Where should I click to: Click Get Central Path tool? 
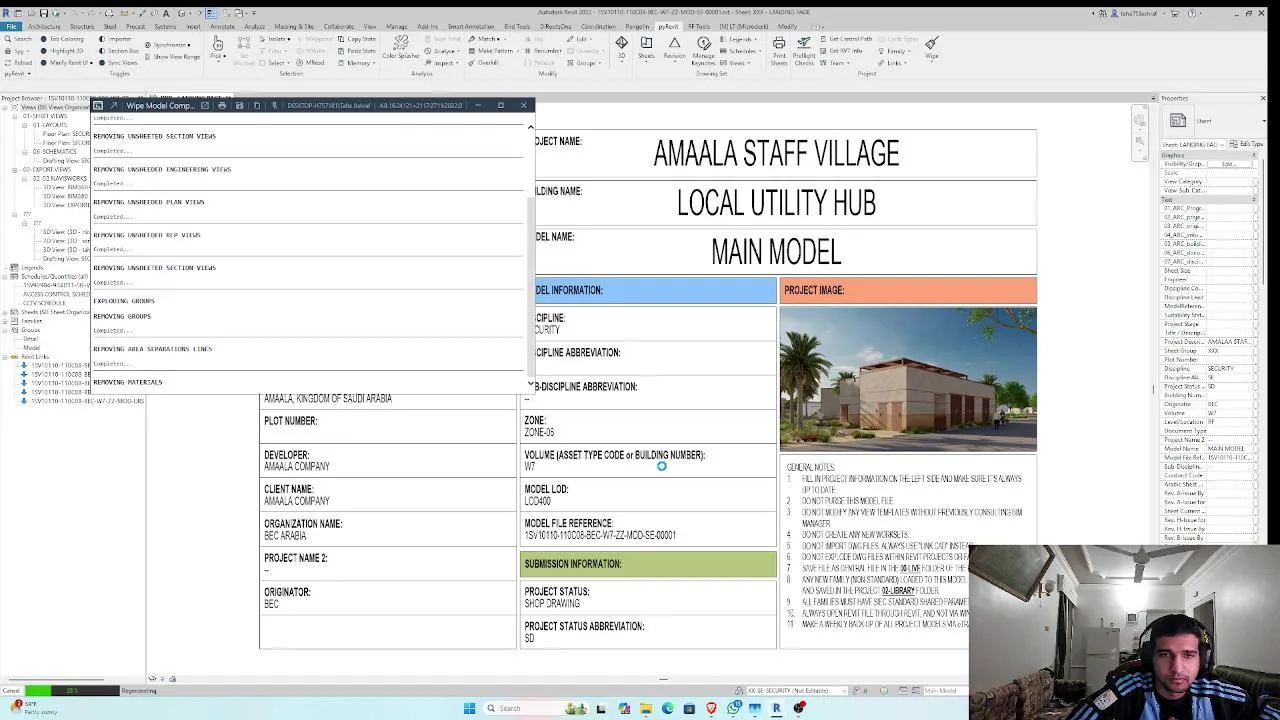(846, 39)
